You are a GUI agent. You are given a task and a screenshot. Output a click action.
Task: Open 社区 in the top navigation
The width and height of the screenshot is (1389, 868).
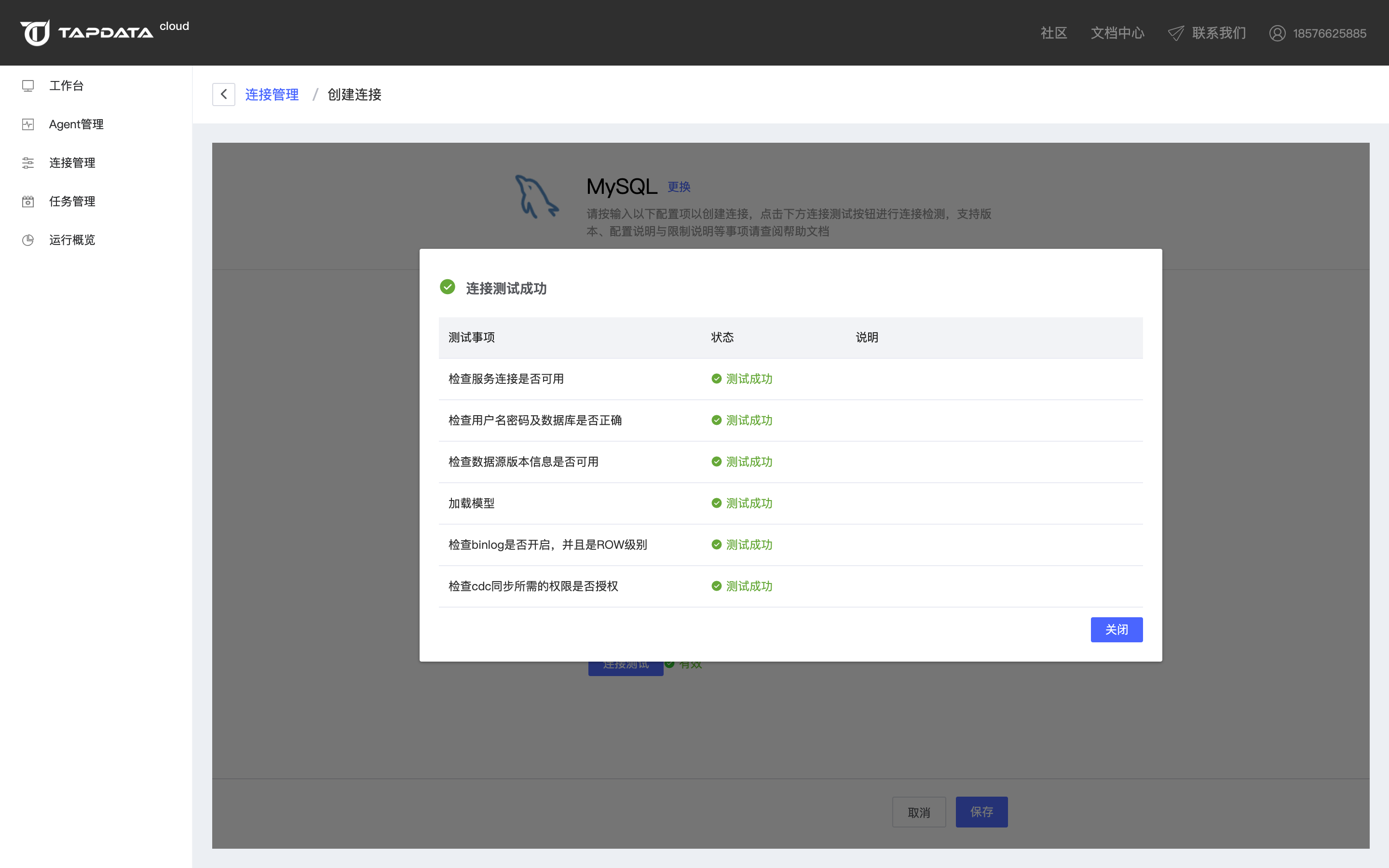point(1054,33)
